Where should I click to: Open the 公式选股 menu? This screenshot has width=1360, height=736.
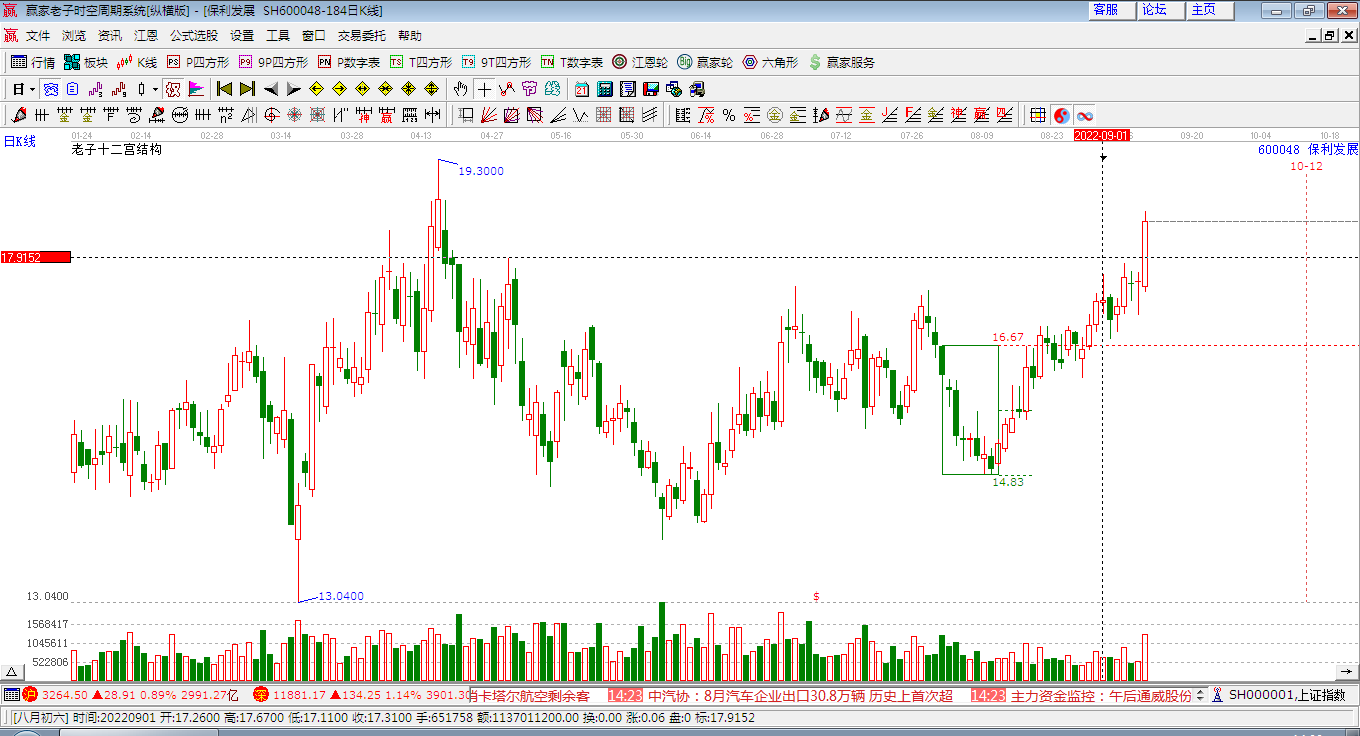(193, 36)
